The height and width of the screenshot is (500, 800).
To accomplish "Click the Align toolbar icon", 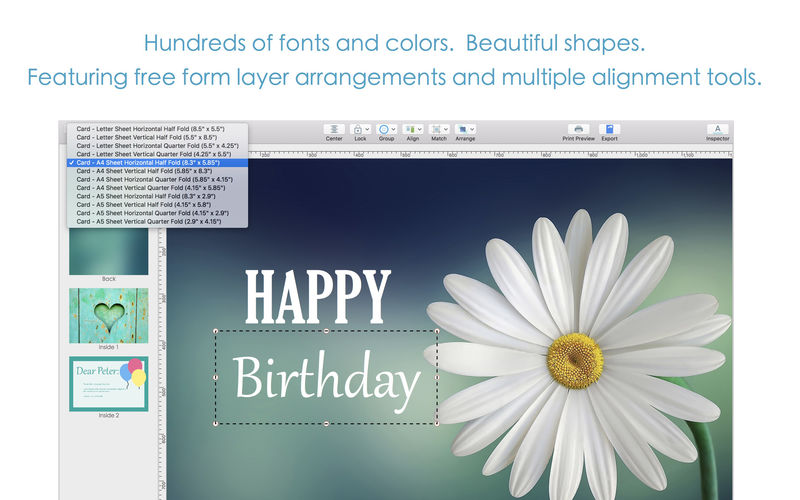I will (x=410, y=129).
